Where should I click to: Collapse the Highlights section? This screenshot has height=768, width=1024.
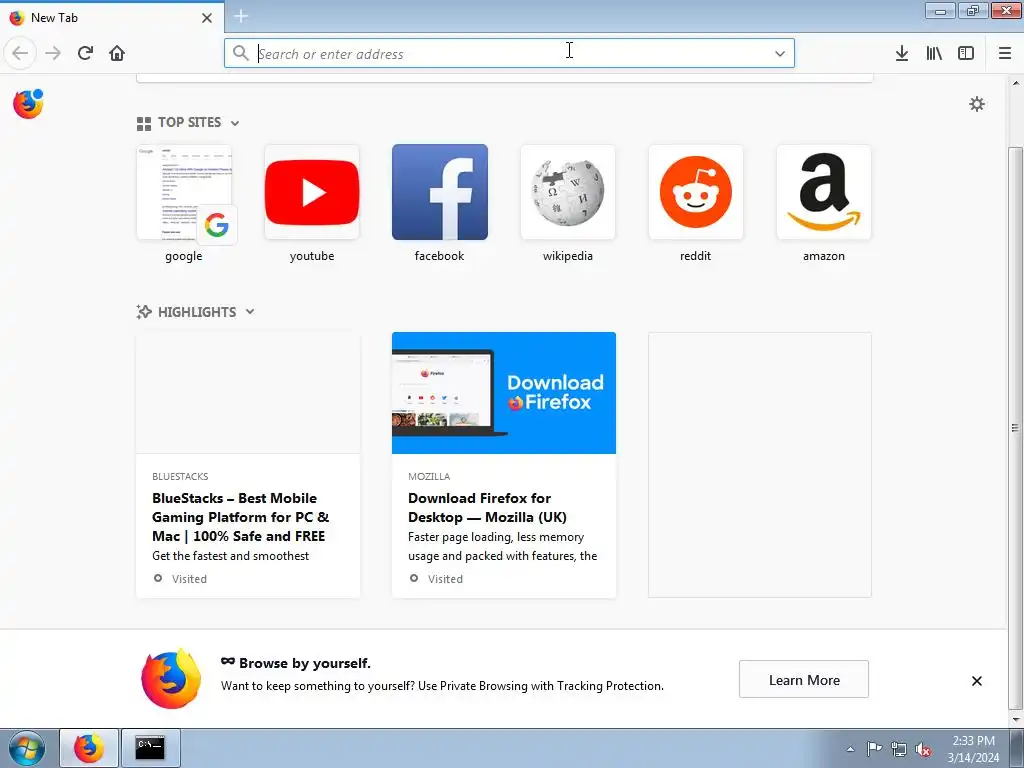tap(250, 312)
